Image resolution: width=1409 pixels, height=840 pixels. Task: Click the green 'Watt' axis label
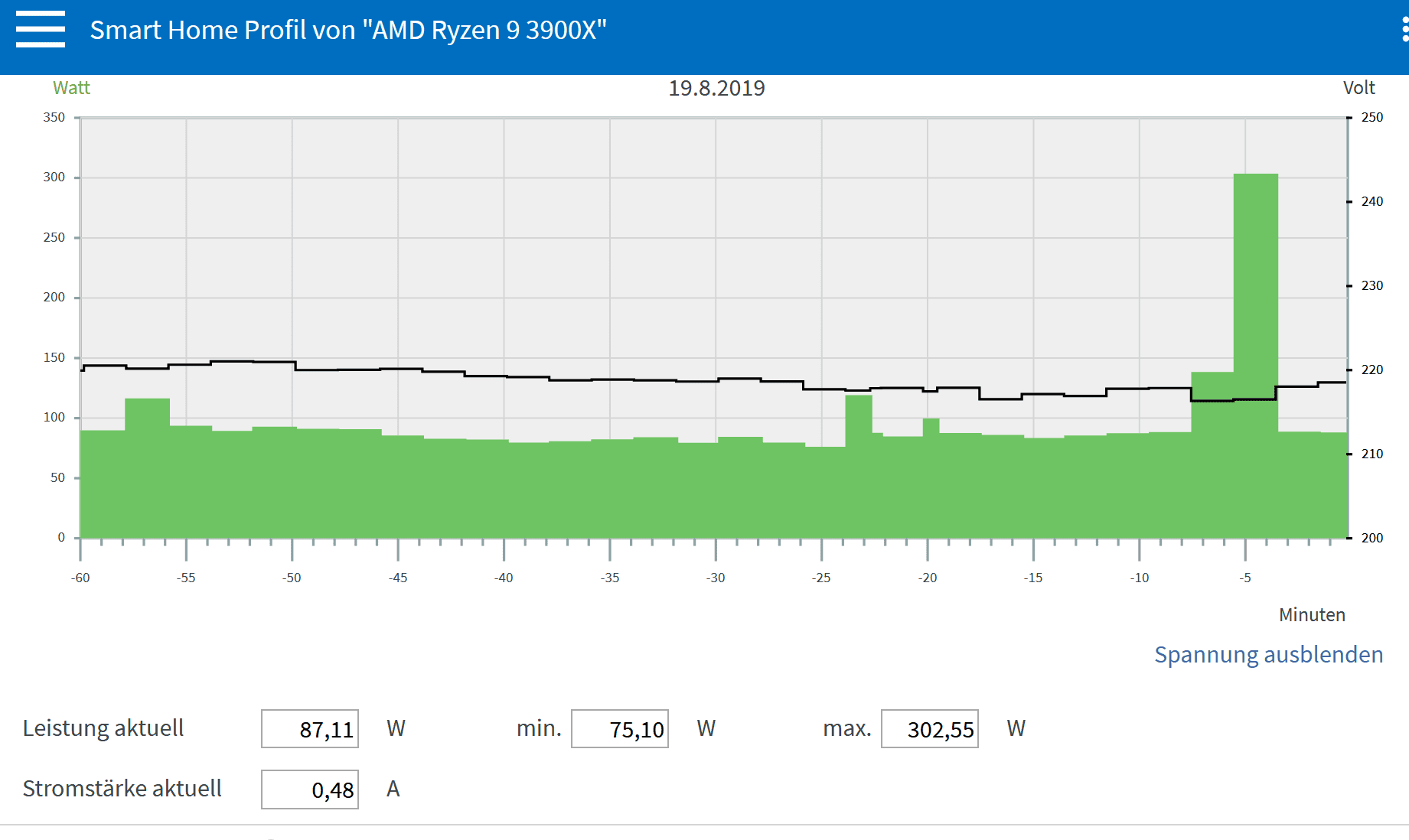point(71,88)
